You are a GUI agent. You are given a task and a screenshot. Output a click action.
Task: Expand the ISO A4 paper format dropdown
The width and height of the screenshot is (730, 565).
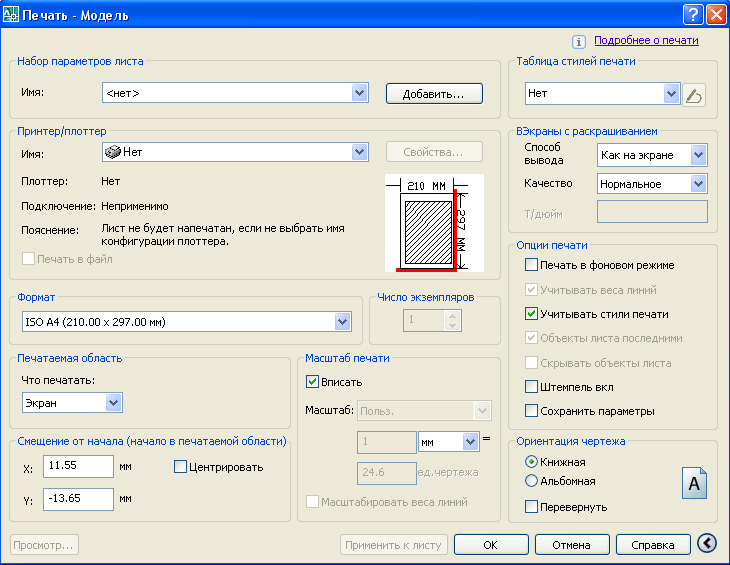click(187, 322)
